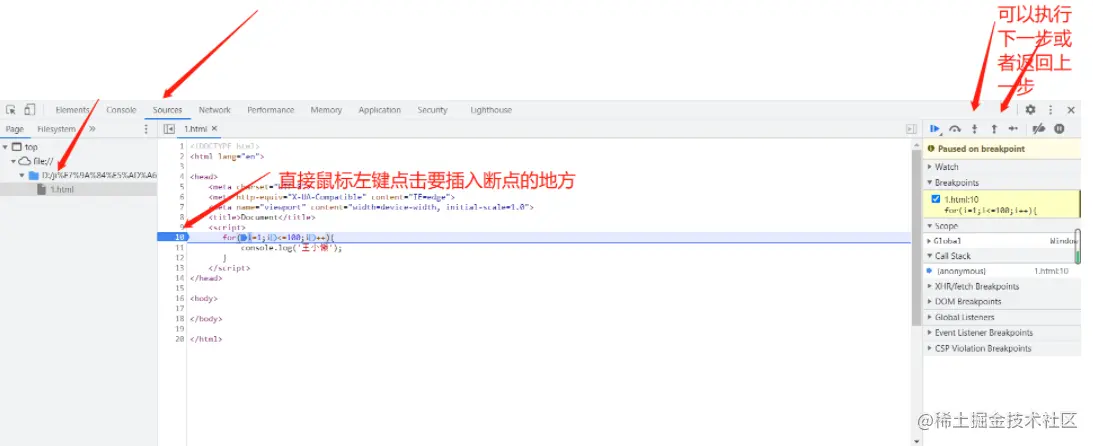1093x446 pixels.
Task: Expand the Global scope entry
Action: coord(929,240)
